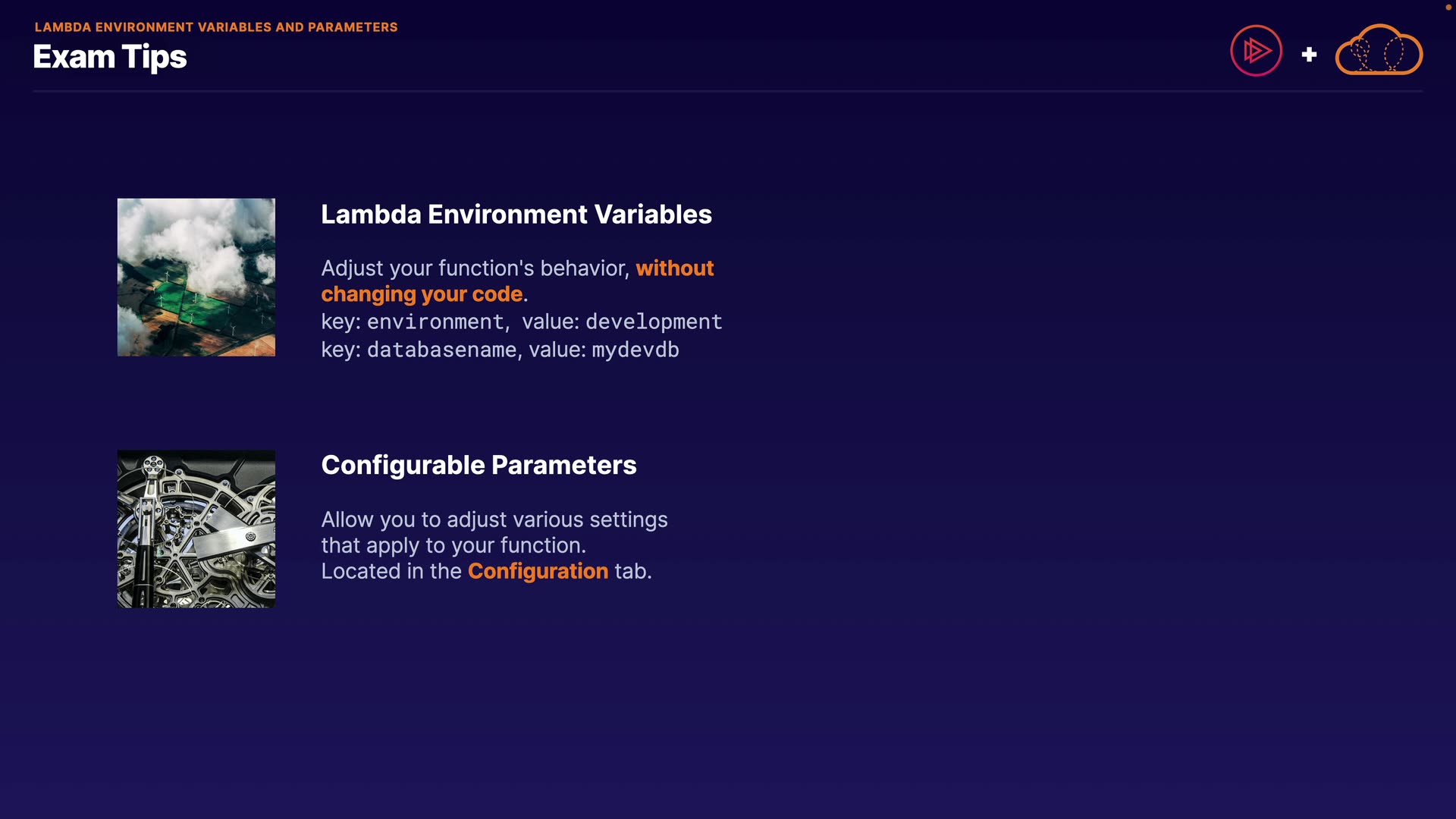The height and width of the screenshot is (819, 1456).
Task: Click "Adjust your function's behavior" text
Action: point(475,268)
